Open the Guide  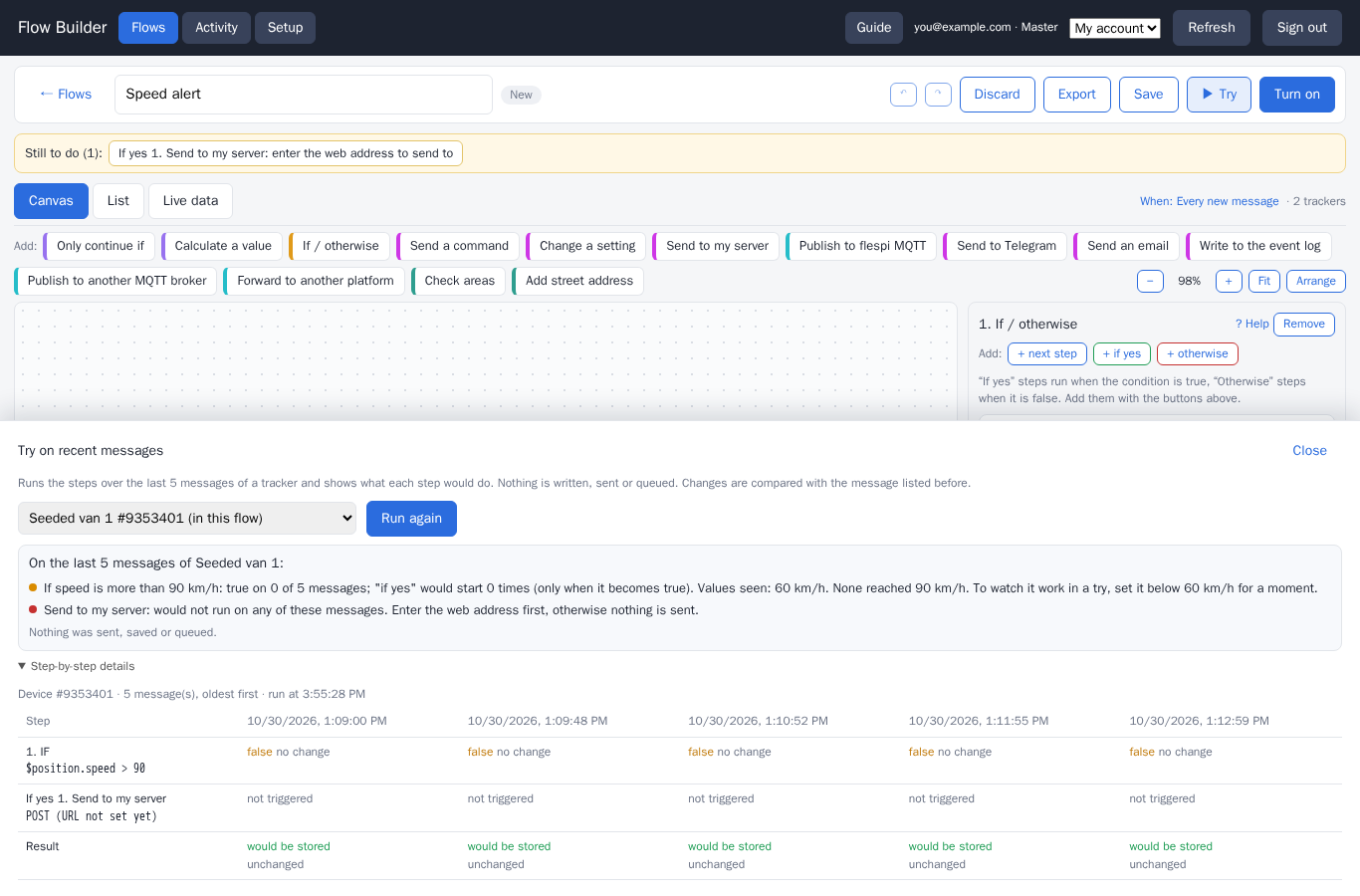(x=874, y=28)
